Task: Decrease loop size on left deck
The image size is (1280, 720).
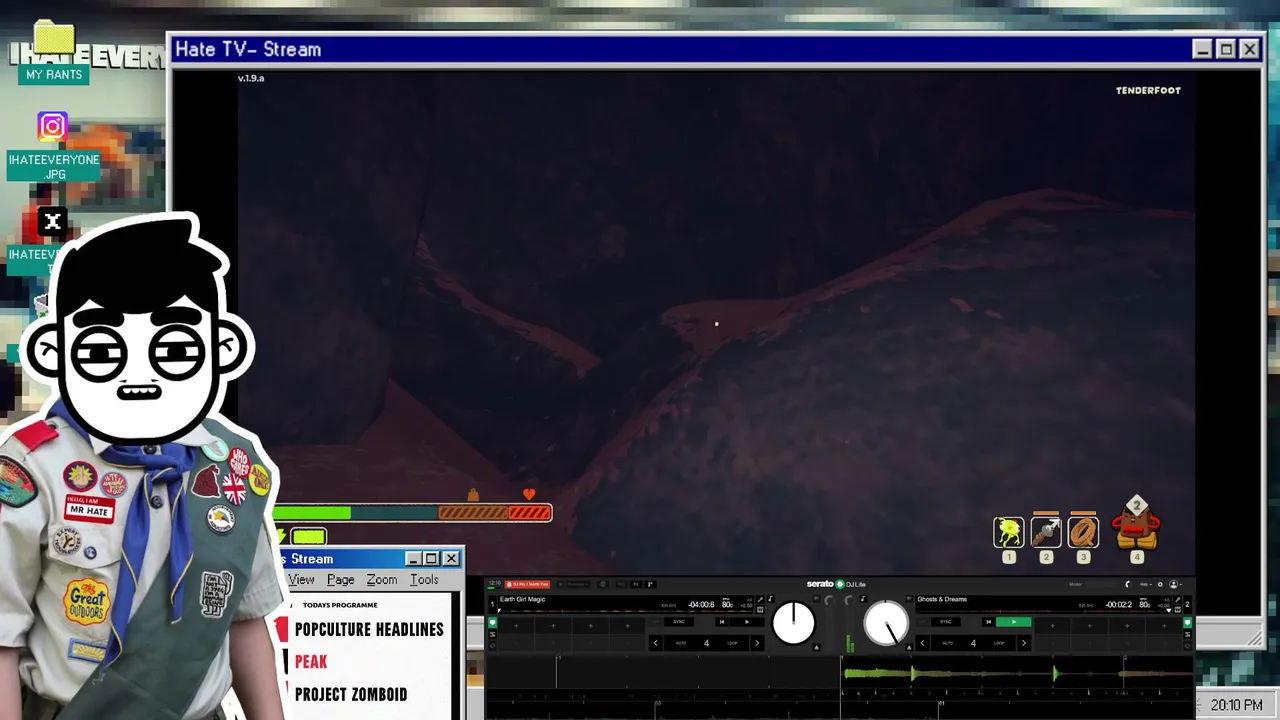Action: click(x=655, y=643)
